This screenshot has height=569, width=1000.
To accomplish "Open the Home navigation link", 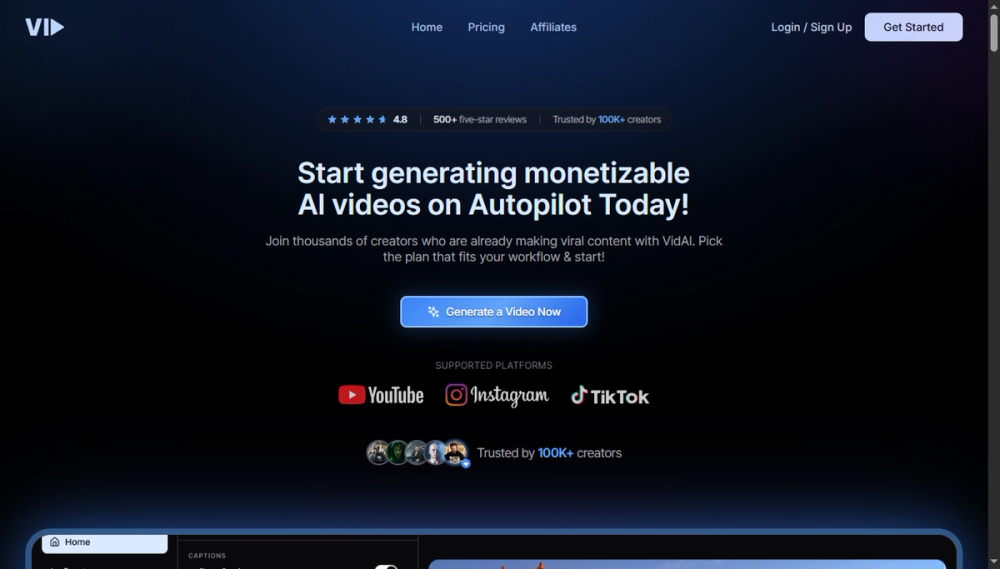I will coord(427,27).
